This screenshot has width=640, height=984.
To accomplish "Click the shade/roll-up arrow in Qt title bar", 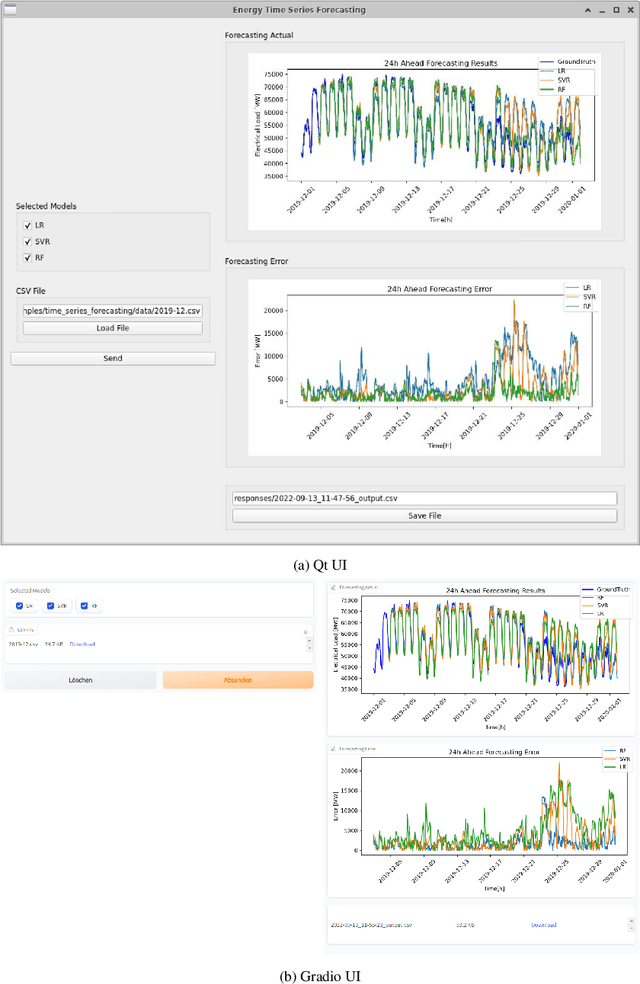I will tap(590, 9).
